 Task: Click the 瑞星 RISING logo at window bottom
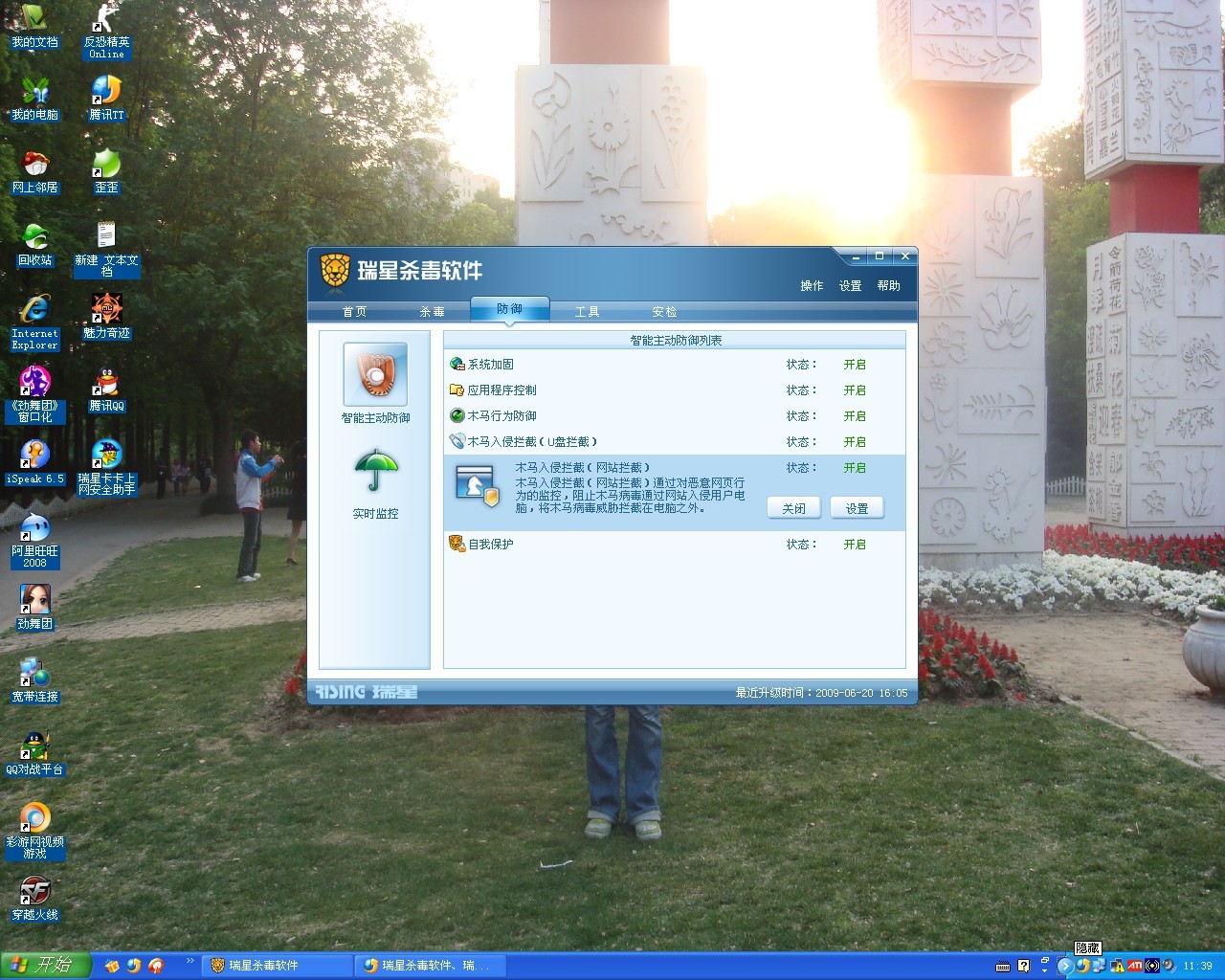pos(367,692)
